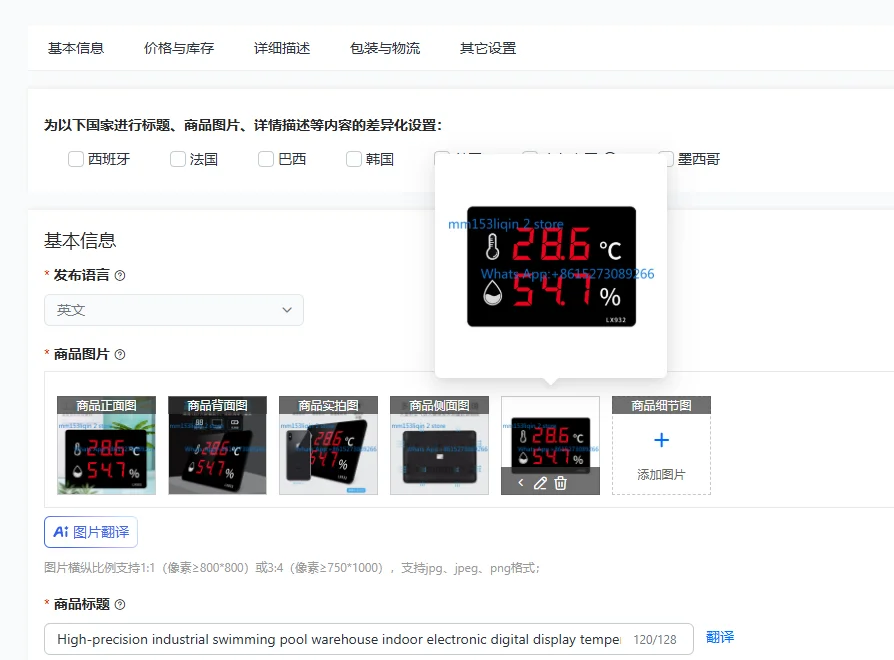The width and height of the screenshot is (894, 660).
Task: Click the AI 图片翻译 button
Action: coord(91,532)
